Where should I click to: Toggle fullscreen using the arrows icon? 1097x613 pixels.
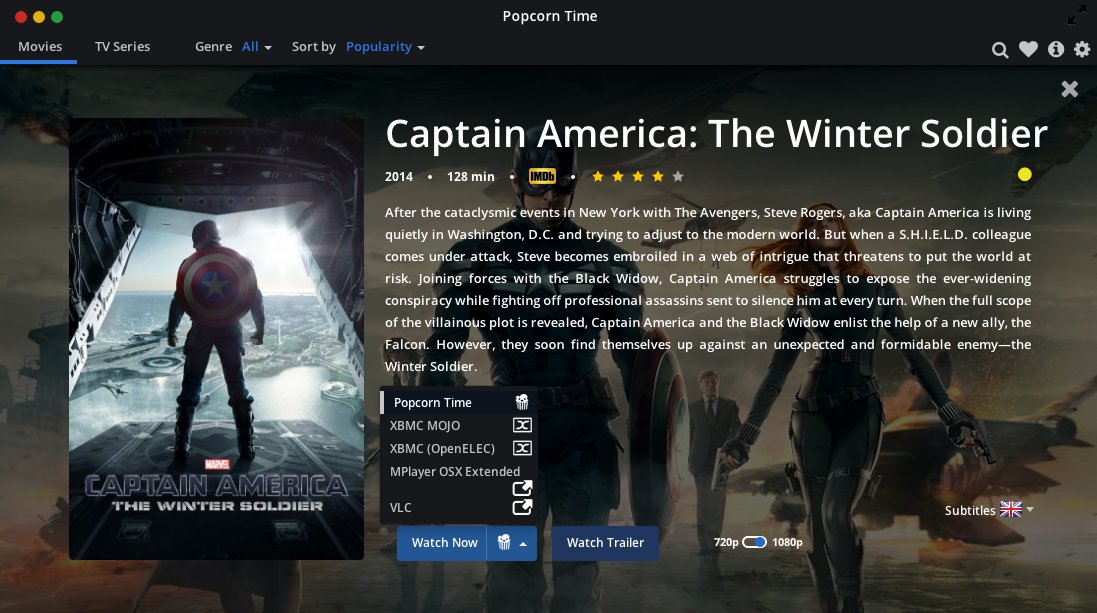click(x=1077, y=14)
